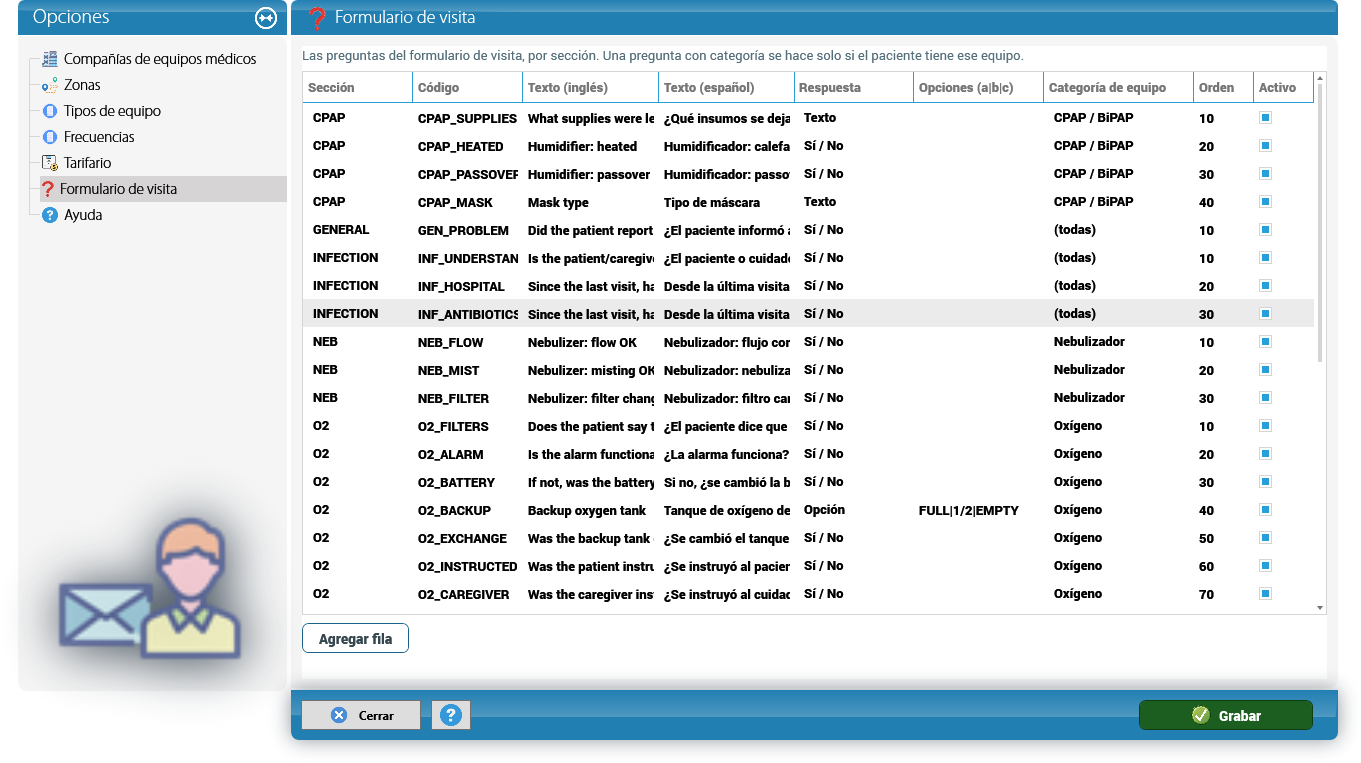The height and width of the screenshot is (763, 1361).
Task: Click the O2_BATTERY code cell
Action: pyautogui.click(x=468, y=482)
